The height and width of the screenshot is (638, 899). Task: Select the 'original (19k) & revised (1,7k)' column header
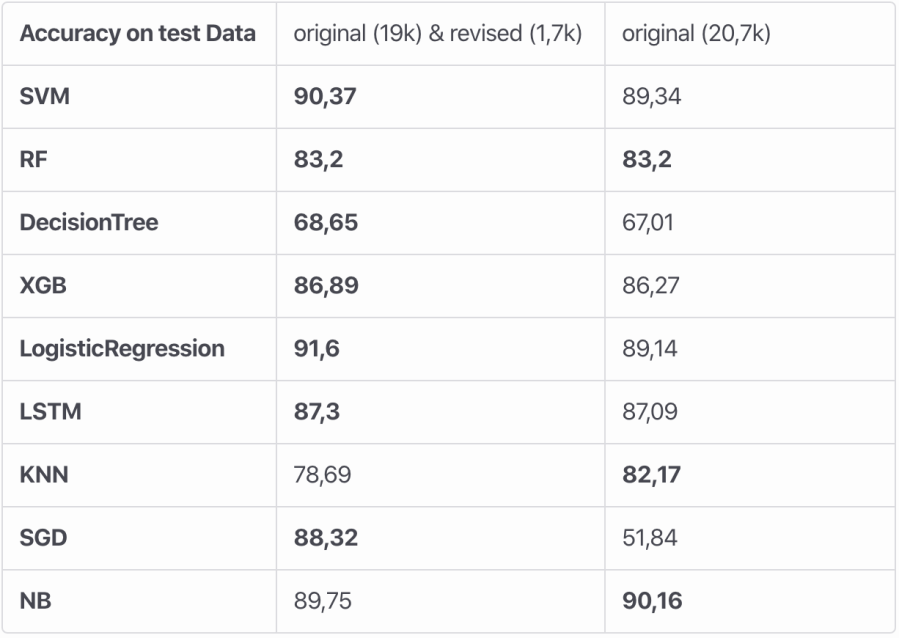point(438,33)
